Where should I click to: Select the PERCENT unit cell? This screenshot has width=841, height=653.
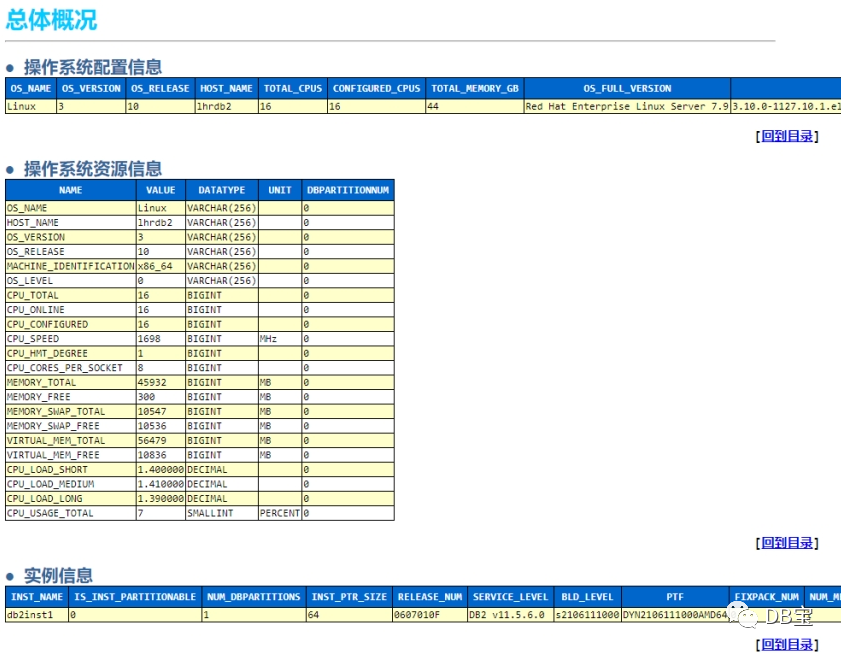point(280,513)
